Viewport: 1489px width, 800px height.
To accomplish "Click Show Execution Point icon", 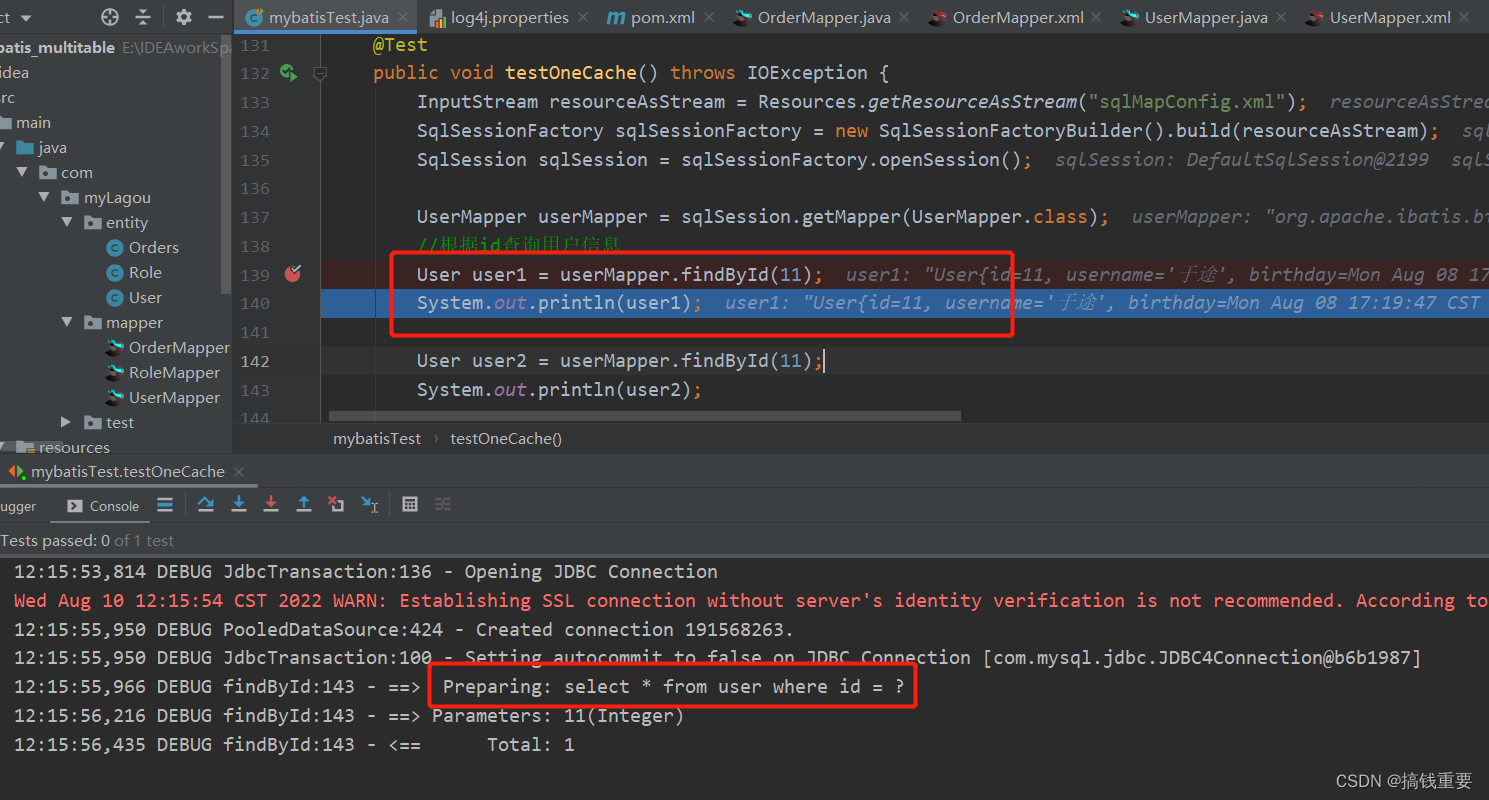I will click(x=165, y=505).
